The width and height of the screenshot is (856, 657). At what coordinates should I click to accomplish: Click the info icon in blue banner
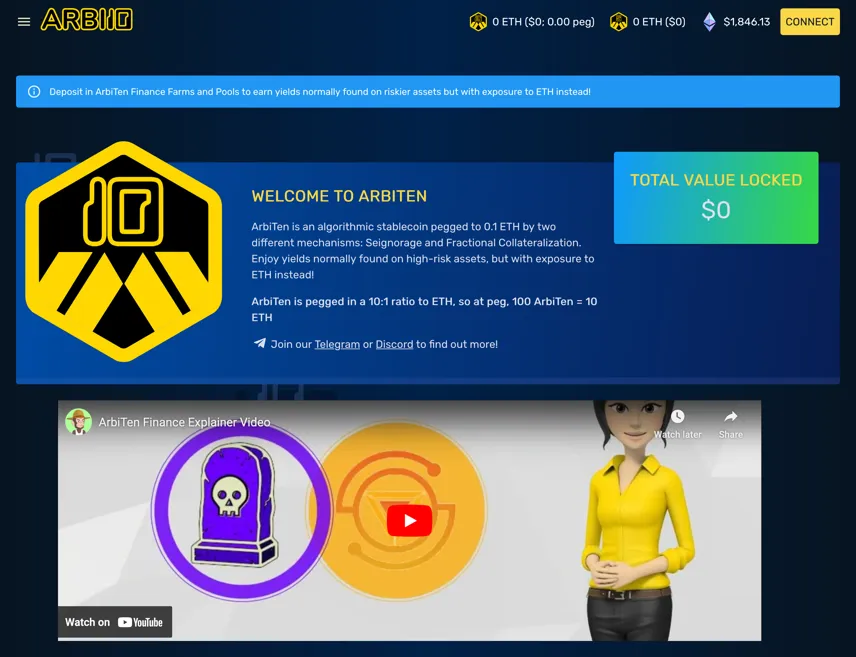[34, 92]
